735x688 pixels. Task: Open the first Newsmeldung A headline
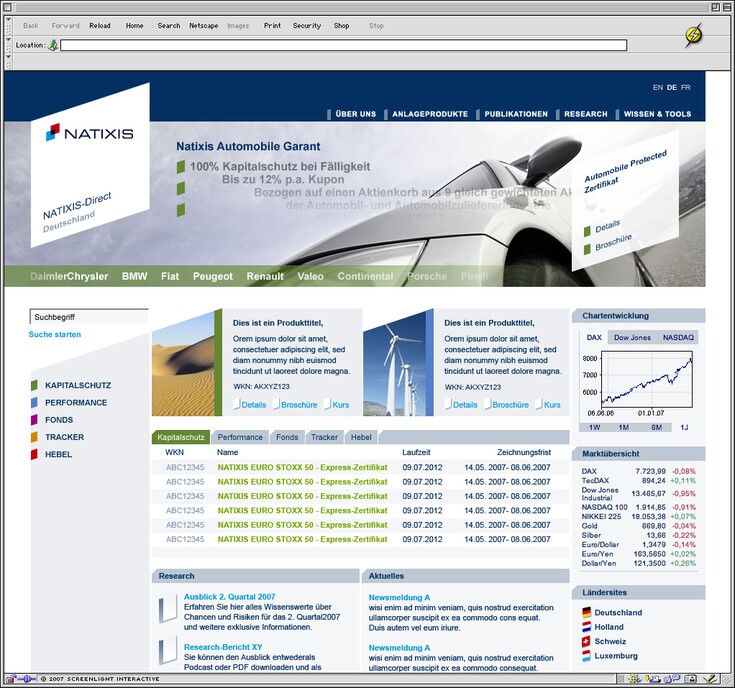click(399, 598)
